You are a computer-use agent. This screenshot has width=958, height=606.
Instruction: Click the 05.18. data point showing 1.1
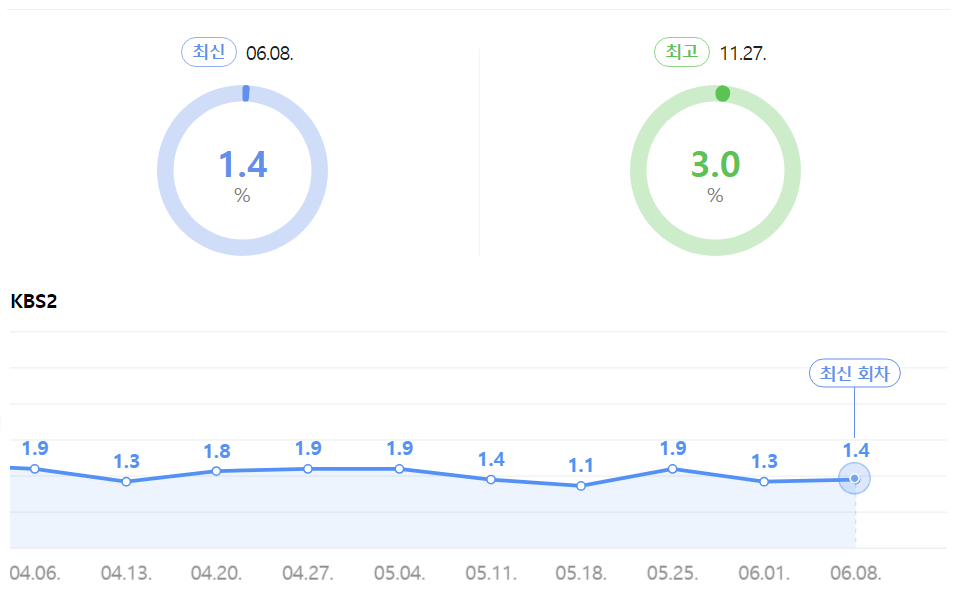581,486
